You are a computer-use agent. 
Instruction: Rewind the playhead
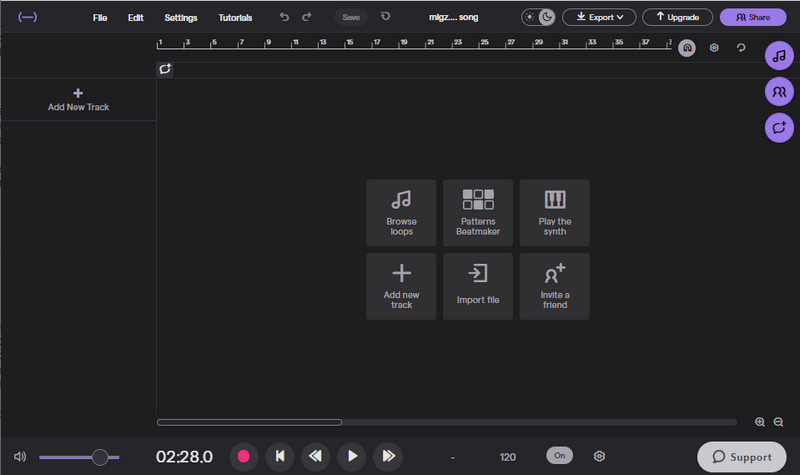click(x=316, y=456)
